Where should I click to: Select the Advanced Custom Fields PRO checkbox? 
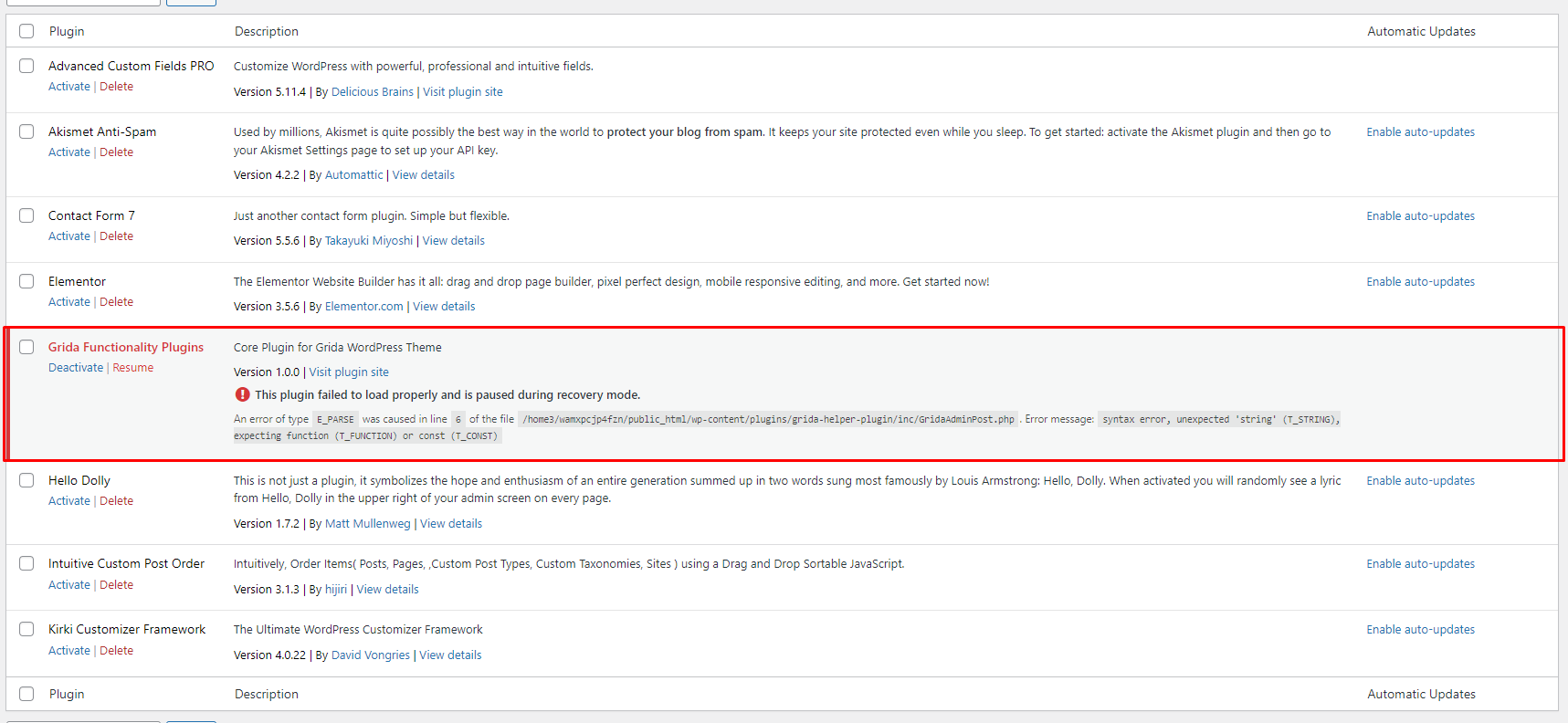click(x=26, y=66)
